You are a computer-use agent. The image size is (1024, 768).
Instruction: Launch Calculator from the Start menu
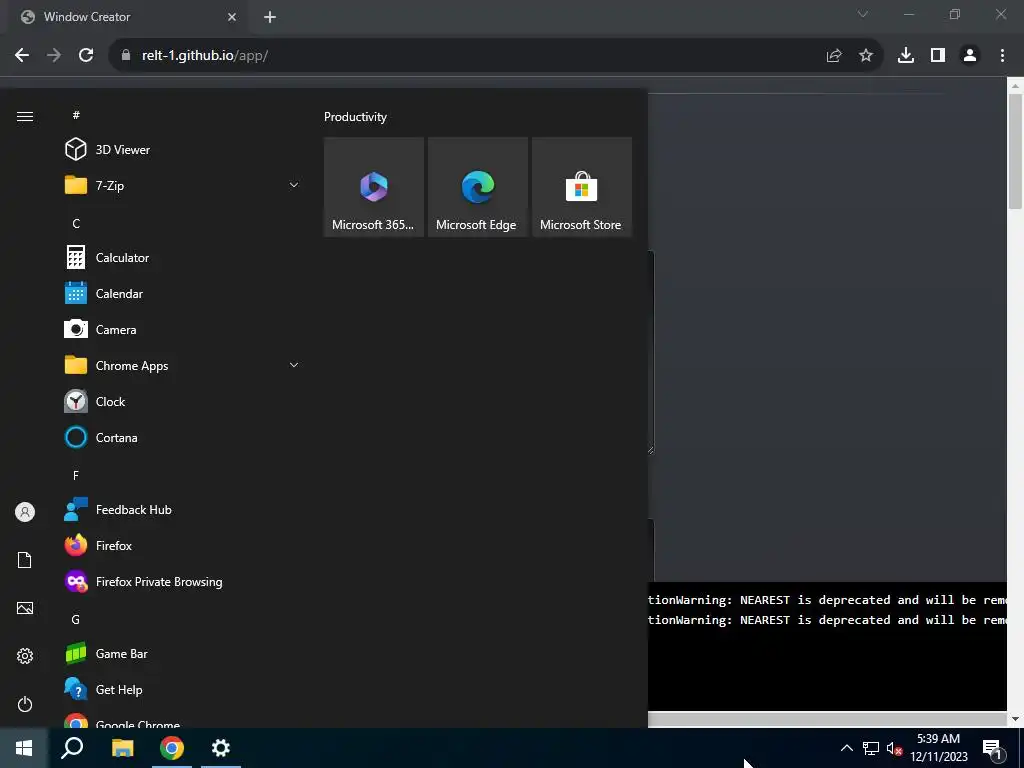tap(183, 257)
